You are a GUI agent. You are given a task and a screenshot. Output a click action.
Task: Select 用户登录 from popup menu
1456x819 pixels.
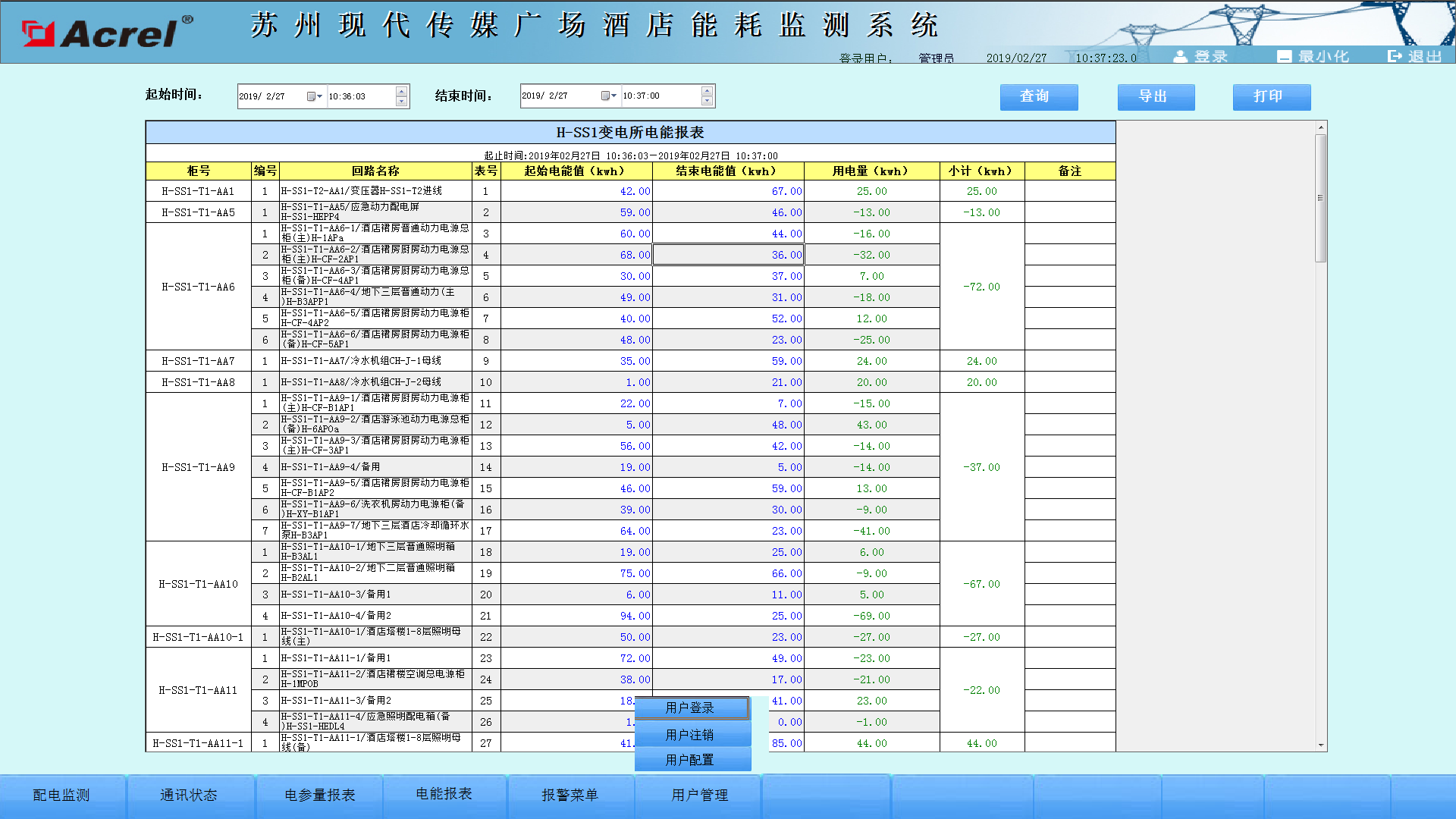tap(692, 708)
